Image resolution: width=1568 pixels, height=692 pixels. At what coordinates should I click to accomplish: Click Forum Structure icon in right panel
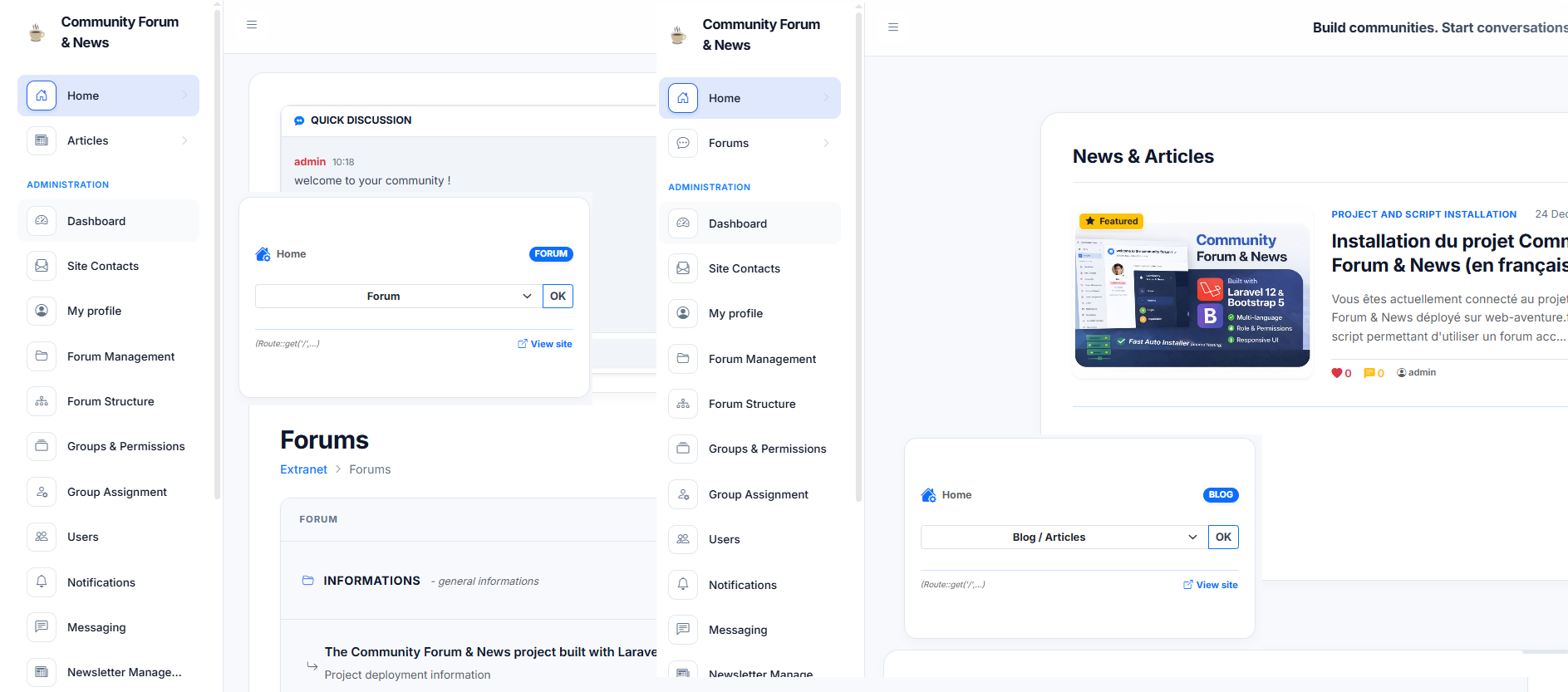[683, 404]
